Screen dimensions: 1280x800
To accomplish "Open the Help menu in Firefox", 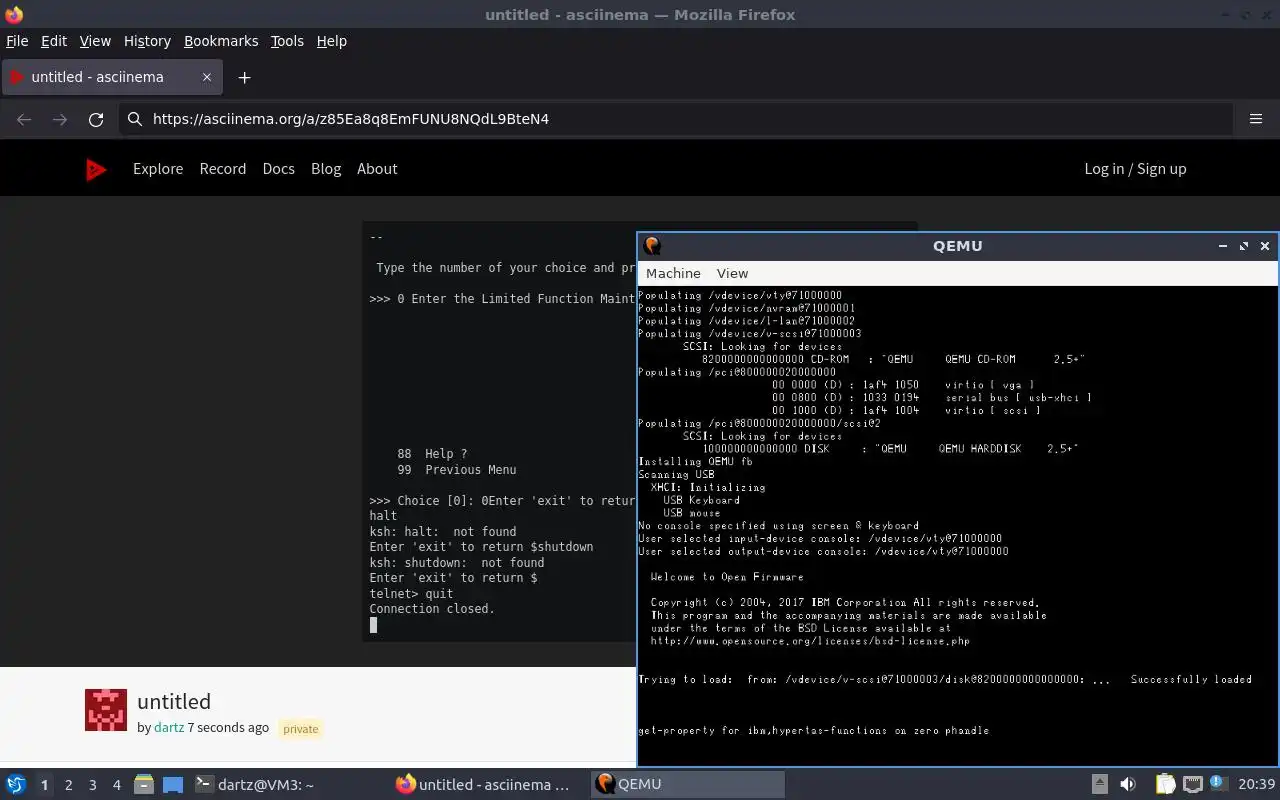I will click(x=332, y=41).
